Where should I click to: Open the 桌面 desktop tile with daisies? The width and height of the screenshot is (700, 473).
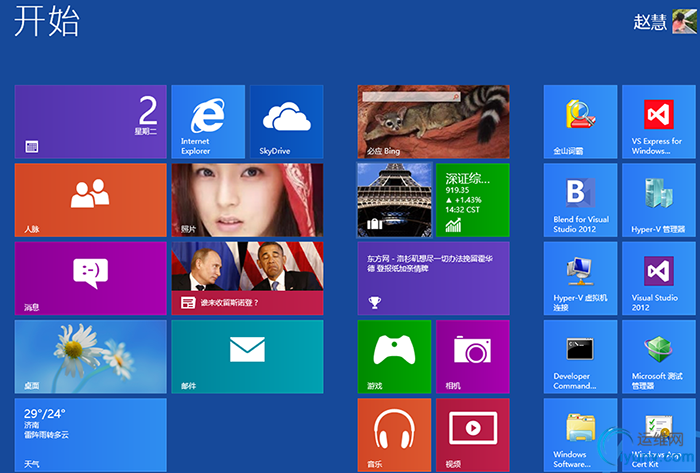(x=90, y=355)
